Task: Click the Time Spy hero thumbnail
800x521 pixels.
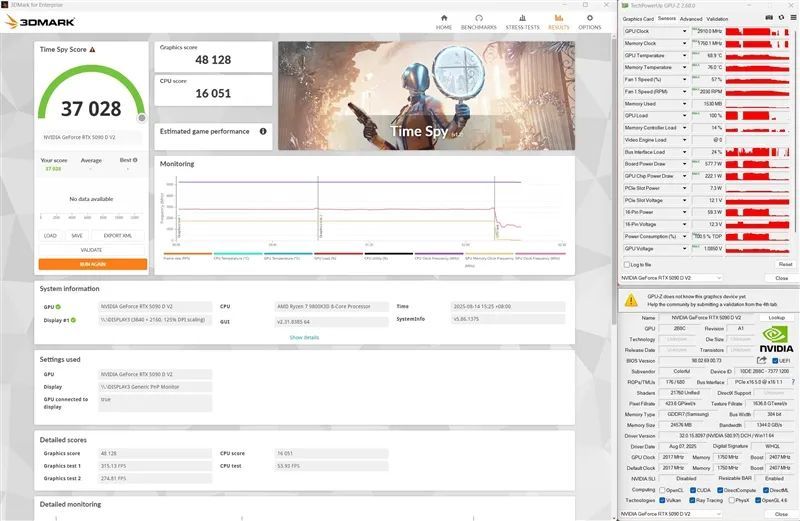Action: click(427, 95)
